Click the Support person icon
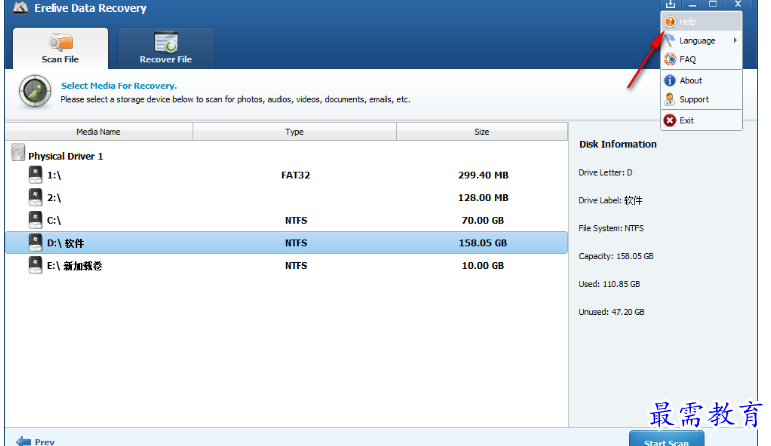 click(670, 99)
